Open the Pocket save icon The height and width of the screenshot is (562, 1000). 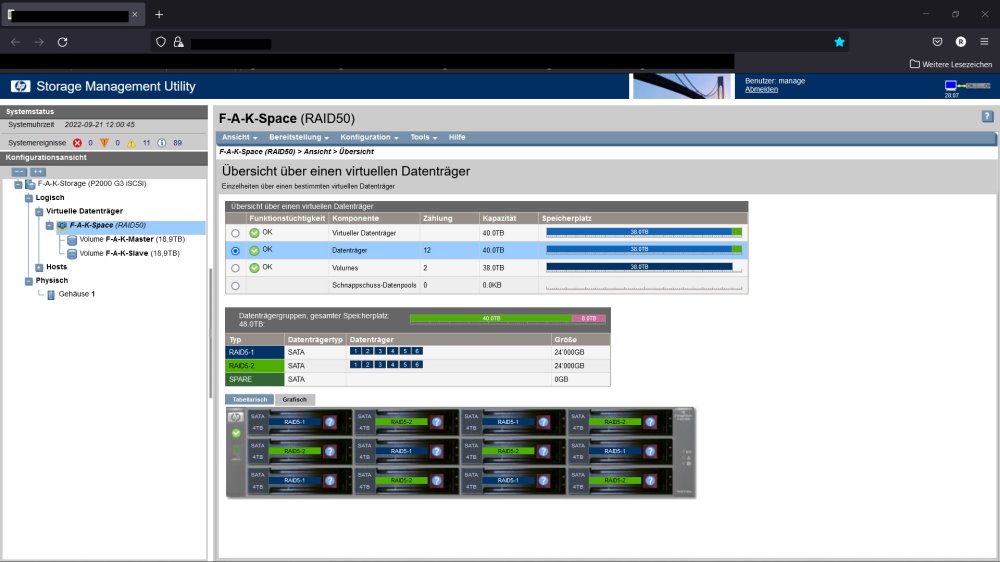tap(937, 42)
